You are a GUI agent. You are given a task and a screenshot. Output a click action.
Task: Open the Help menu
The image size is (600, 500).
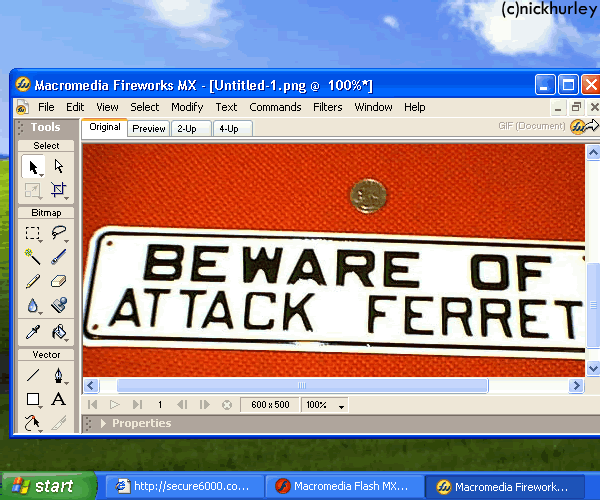(x=414, y=107)
